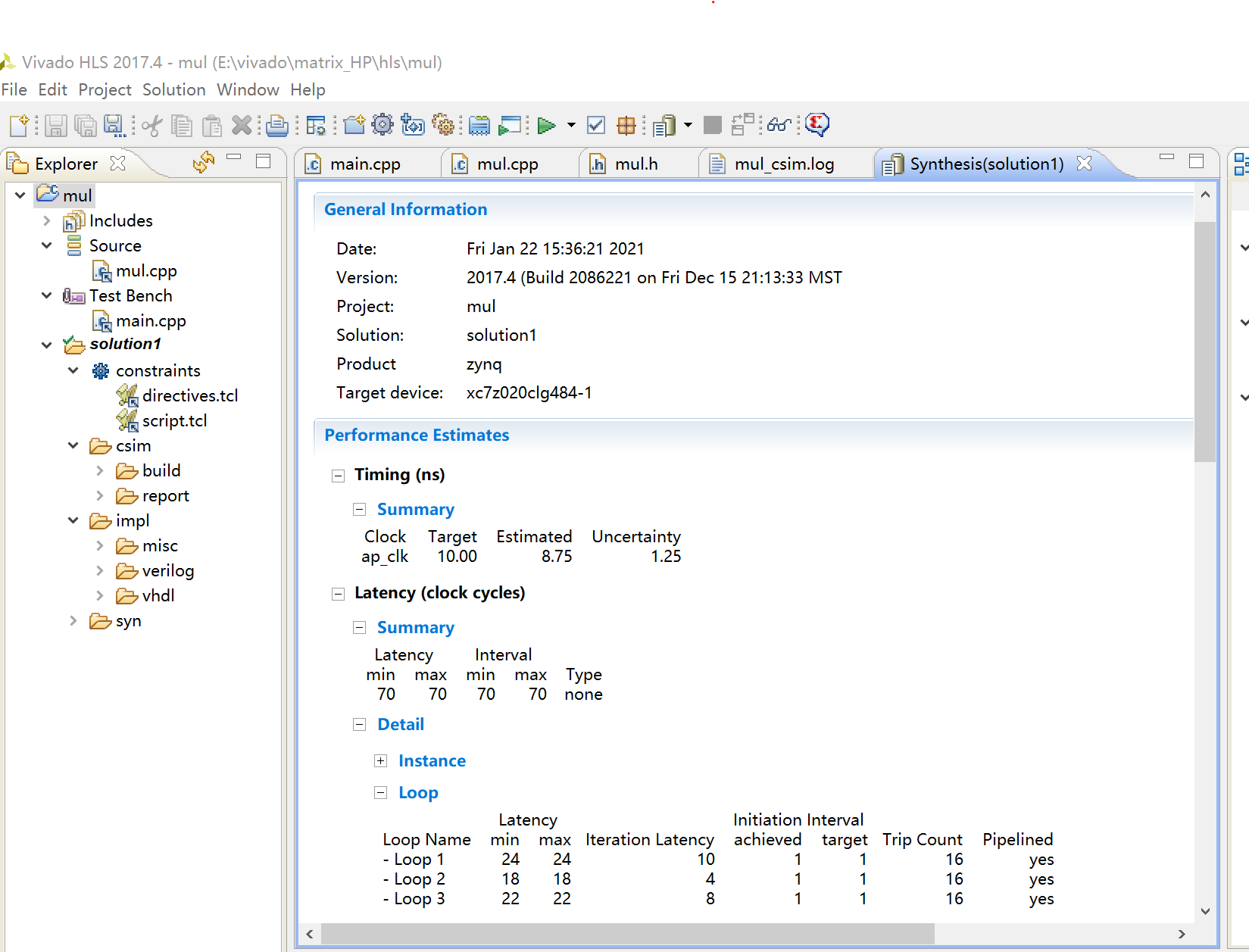
Task: Expand the verilog folder node
Action: click(100, 570)
